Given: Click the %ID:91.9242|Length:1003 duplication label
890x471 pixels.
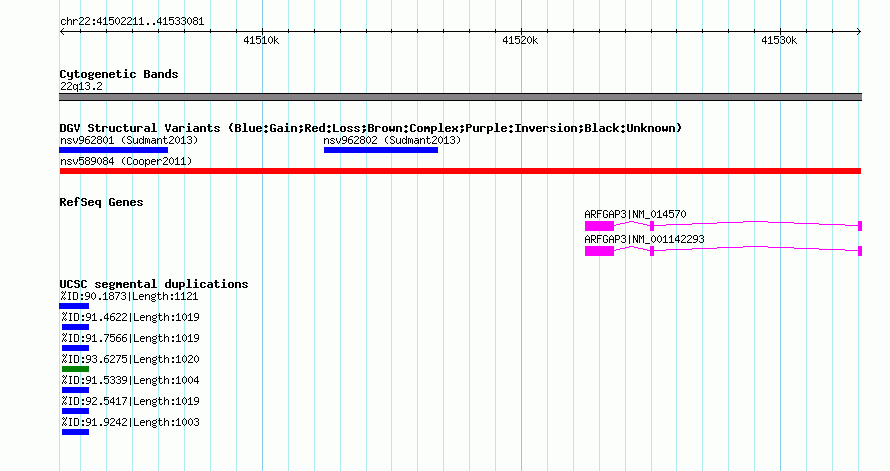Looking at the screenshot, I should pyautogui.click(x=131, y=422).
